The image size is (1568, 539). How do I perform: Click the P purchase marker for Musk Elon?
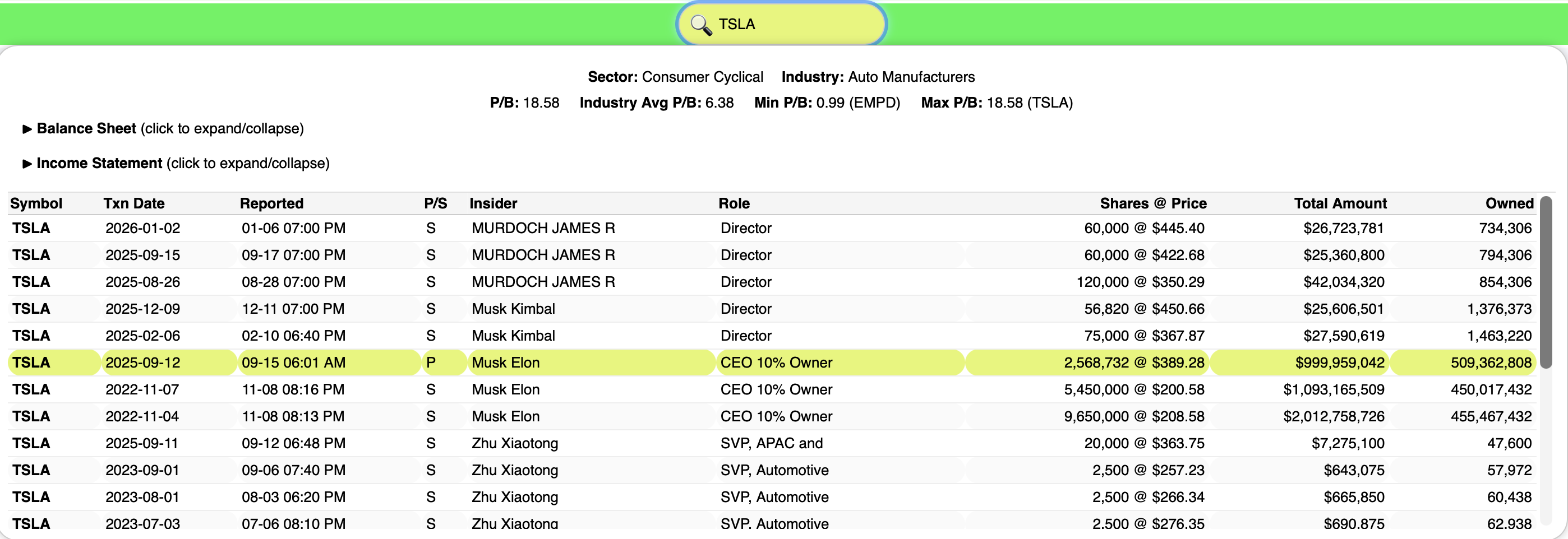[431, 363]
